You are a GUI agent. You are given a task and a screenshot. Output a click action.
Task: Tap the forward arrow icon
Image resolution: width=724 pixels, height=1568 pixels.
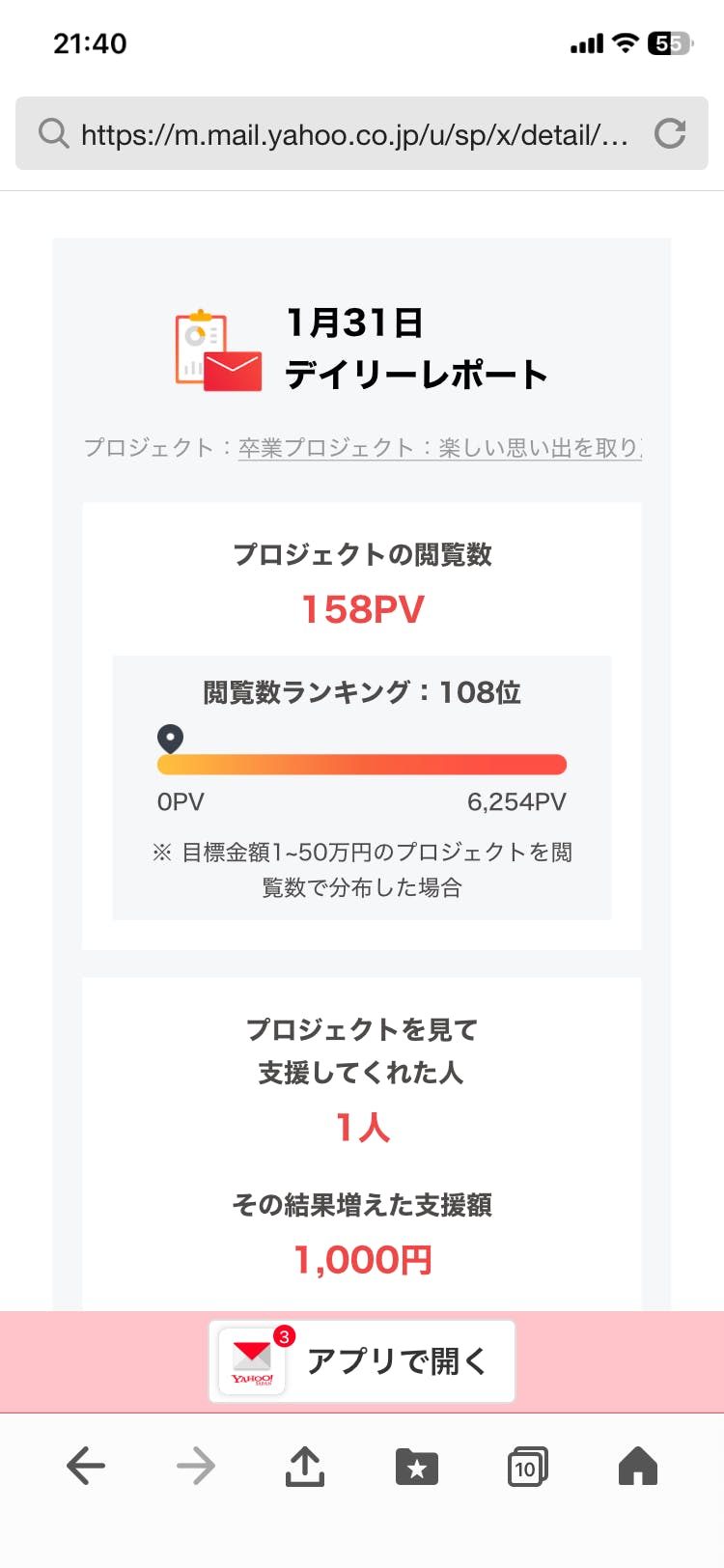(x=196, y=1467)
